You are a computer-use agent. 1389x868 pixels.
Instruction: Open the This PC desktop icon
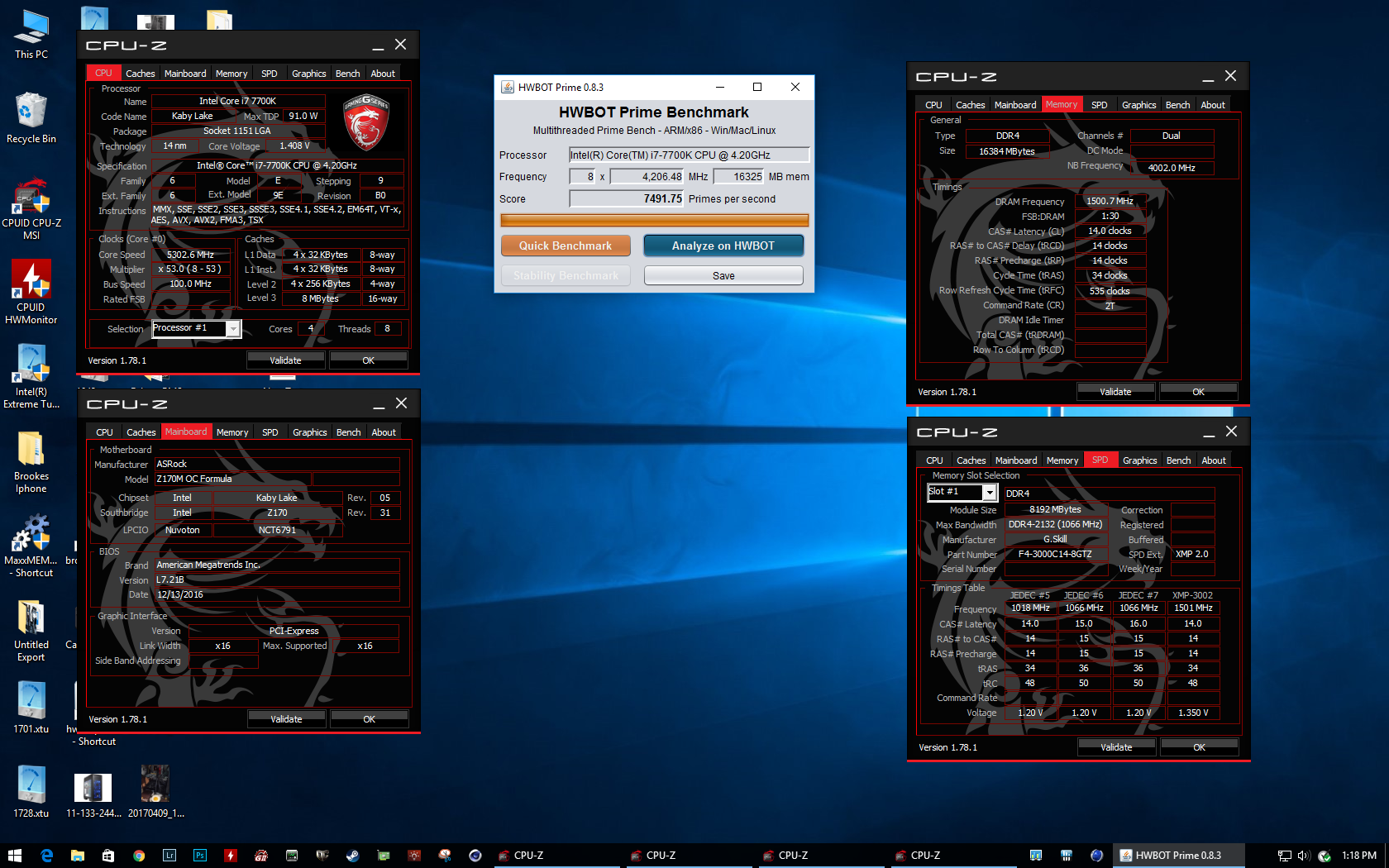[31, 35]
